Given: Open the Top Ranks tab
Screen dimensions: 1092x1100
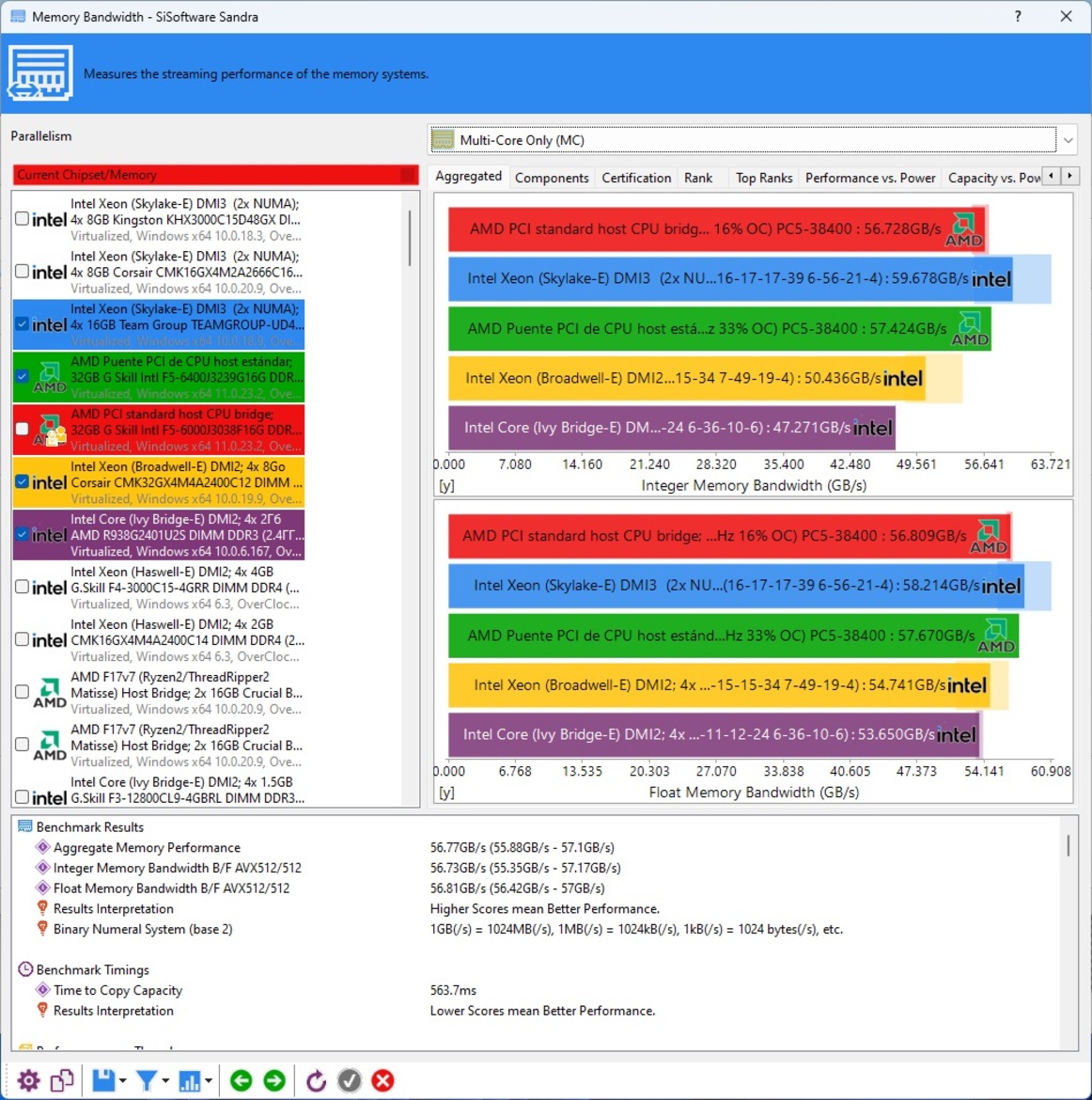Looking at the screenshot, I should 764,179.
